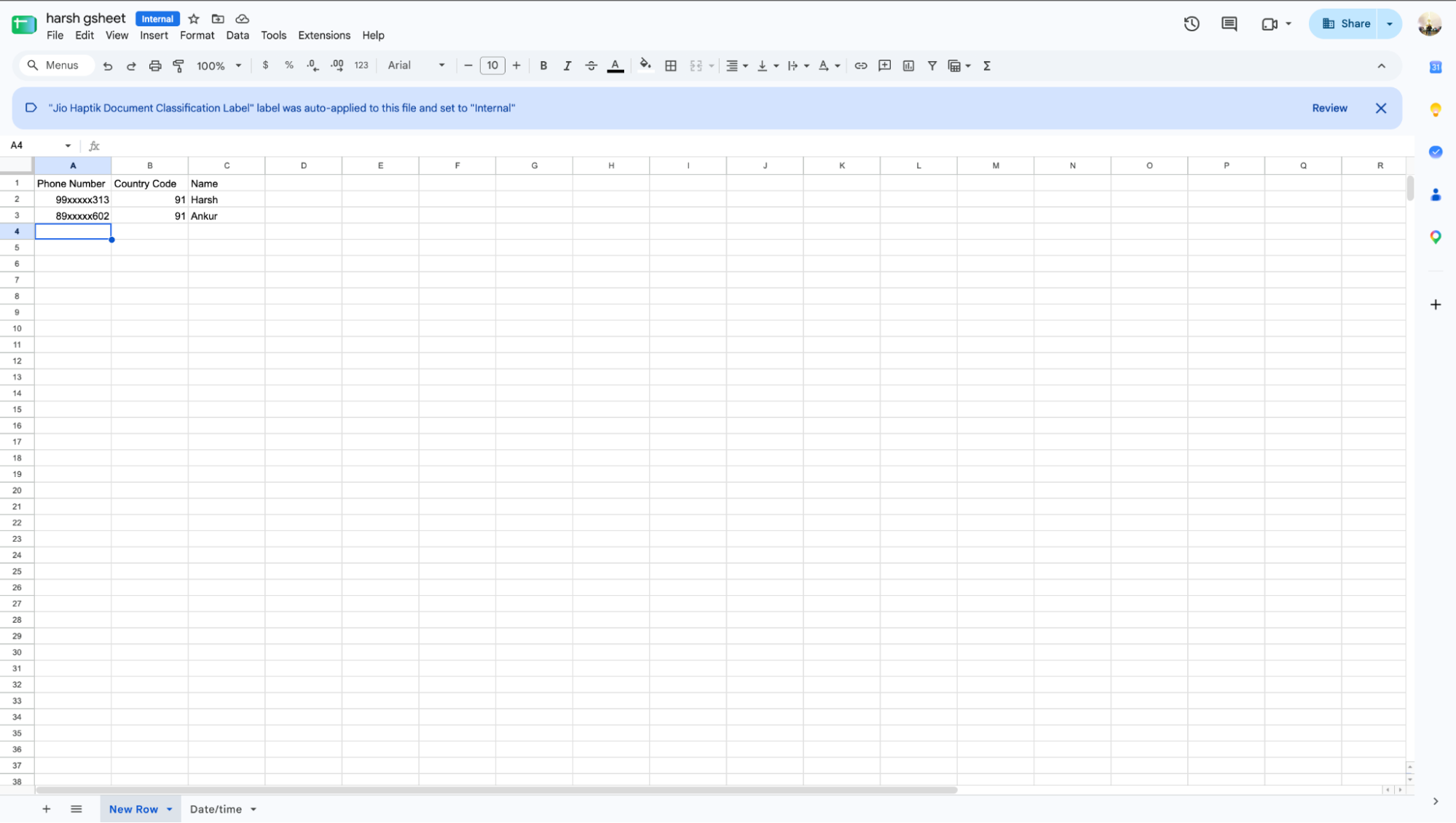
Task: Format as currency with dollar icon
Action: 265,66
